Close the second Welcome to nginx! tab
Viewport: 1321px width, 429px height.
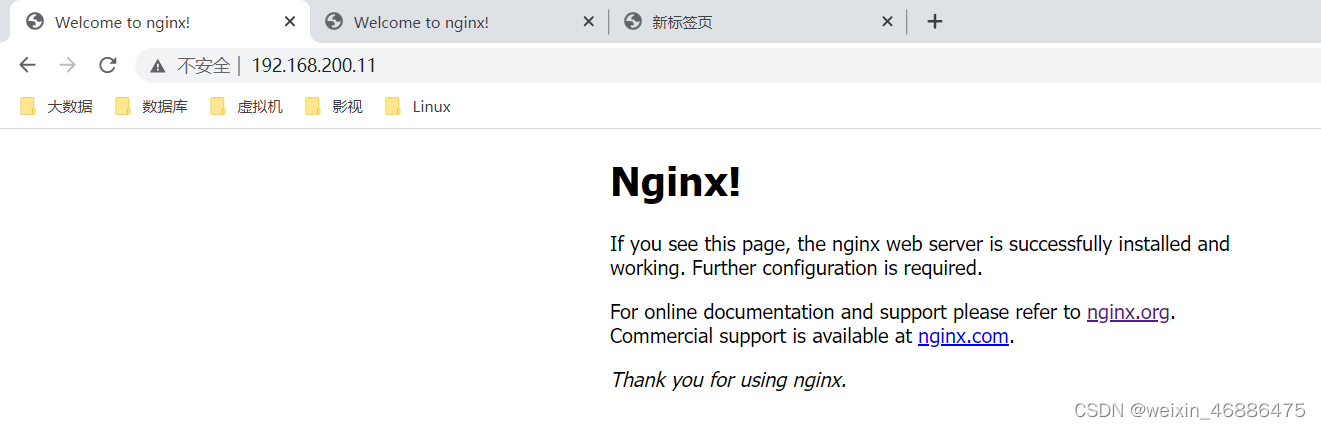coord(589,22)
